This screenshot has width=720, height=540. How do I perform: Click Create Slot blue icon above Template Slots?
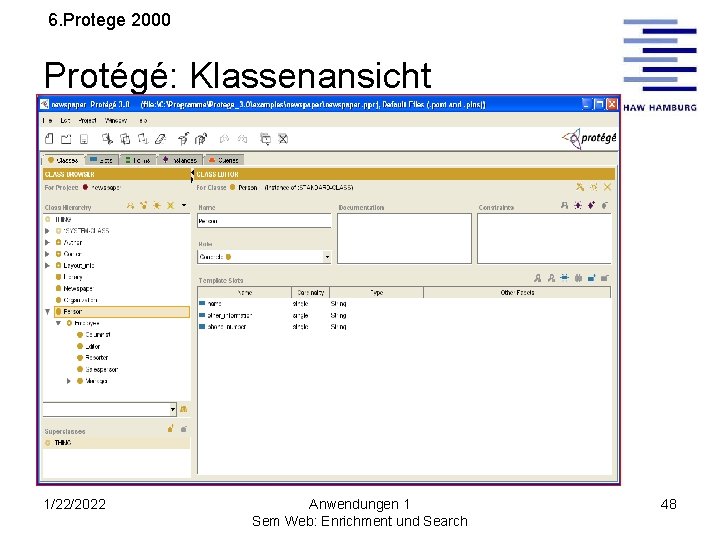click(564, 278)
